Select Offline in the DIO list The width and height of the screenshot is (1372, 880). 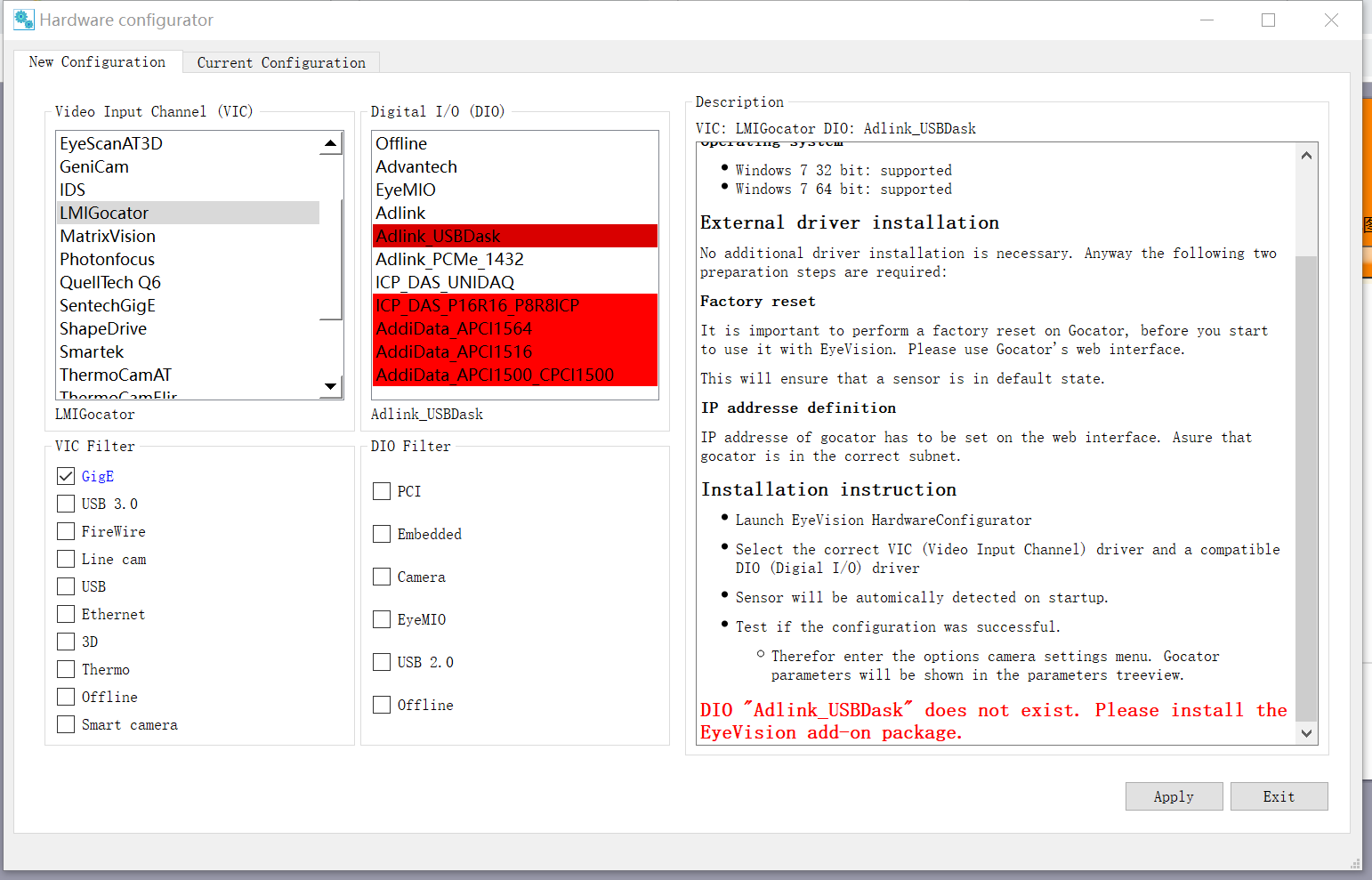point(515,143)
